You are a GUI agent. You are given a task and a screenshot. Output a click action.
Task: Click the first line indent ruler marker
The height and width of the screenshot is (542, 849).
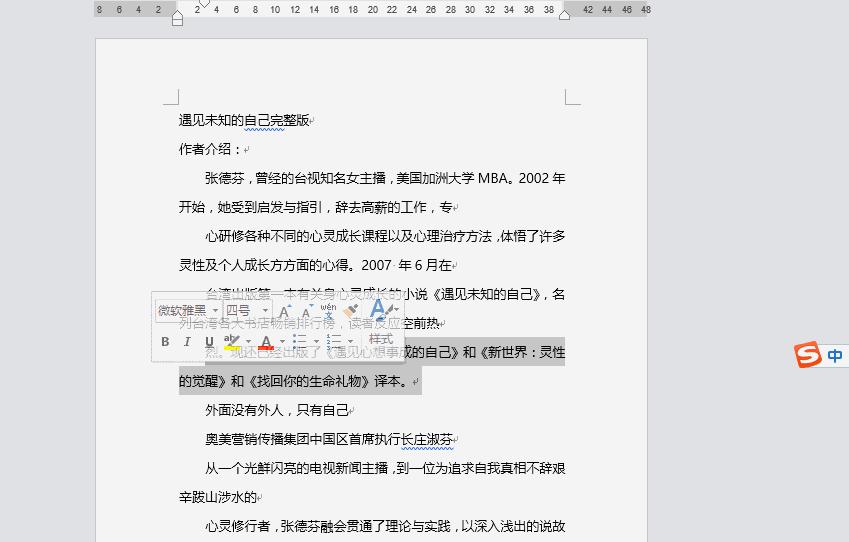(204, 4)
